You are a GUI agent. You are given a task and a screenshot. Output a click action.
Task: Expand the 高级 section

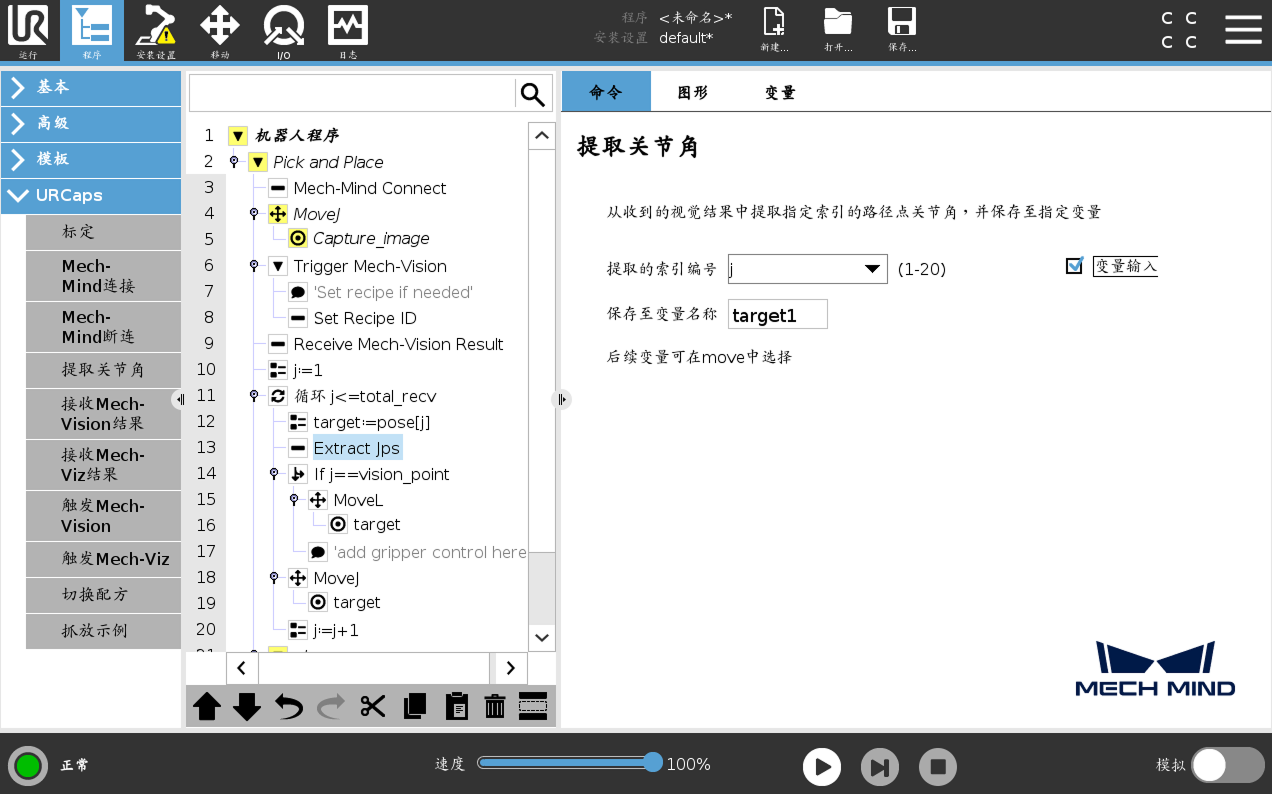click(91, 123)
